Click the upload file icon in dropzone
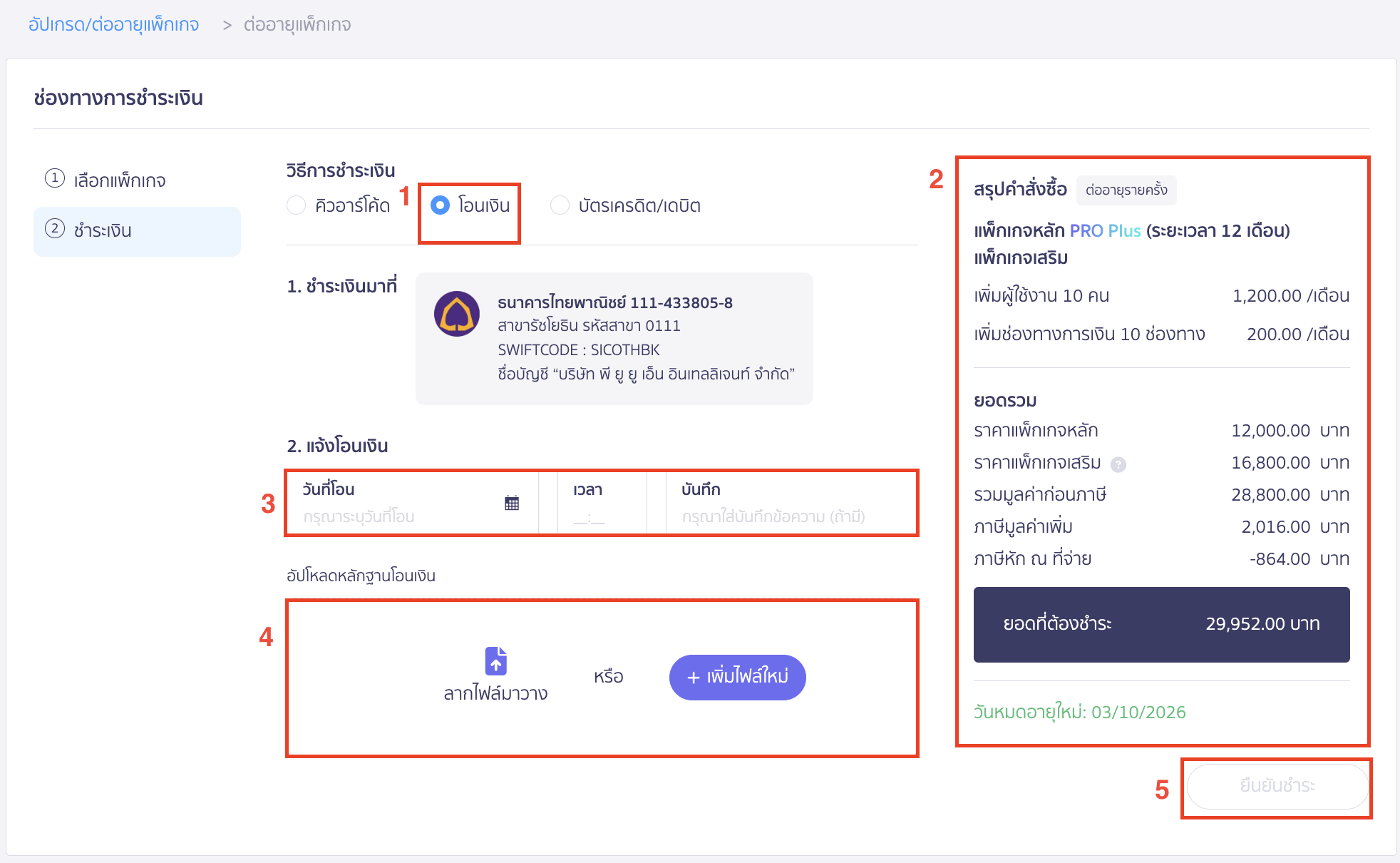Screen dimensions: 1400x863 pos(495,660)
